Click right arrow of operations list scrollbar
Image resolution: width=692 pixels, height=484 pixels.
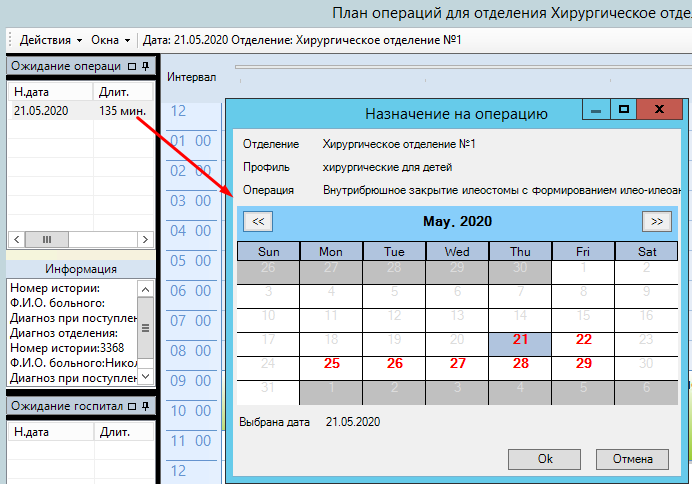[x=145, y=240]
